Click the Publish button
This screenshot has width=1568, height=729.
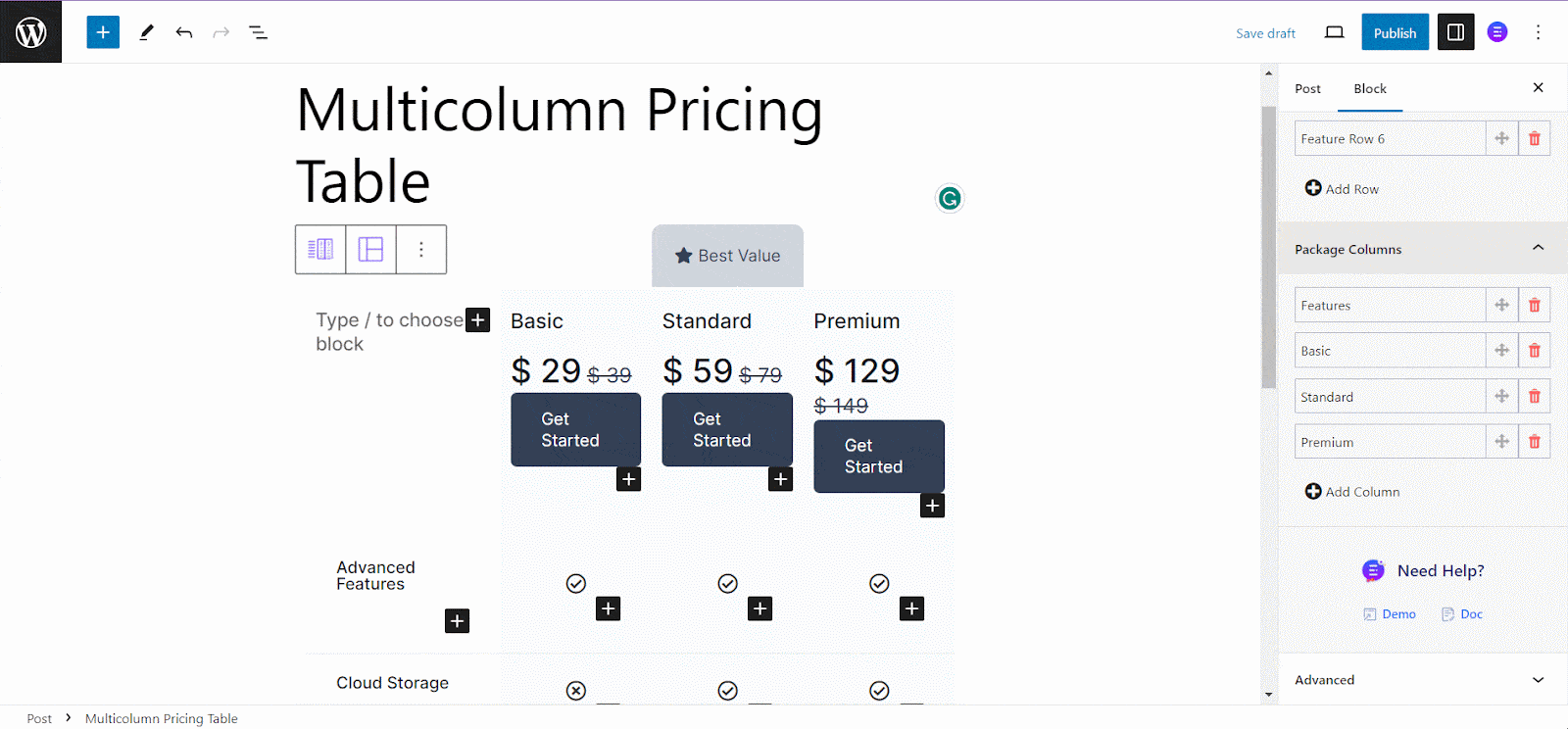click(1394, 31)
